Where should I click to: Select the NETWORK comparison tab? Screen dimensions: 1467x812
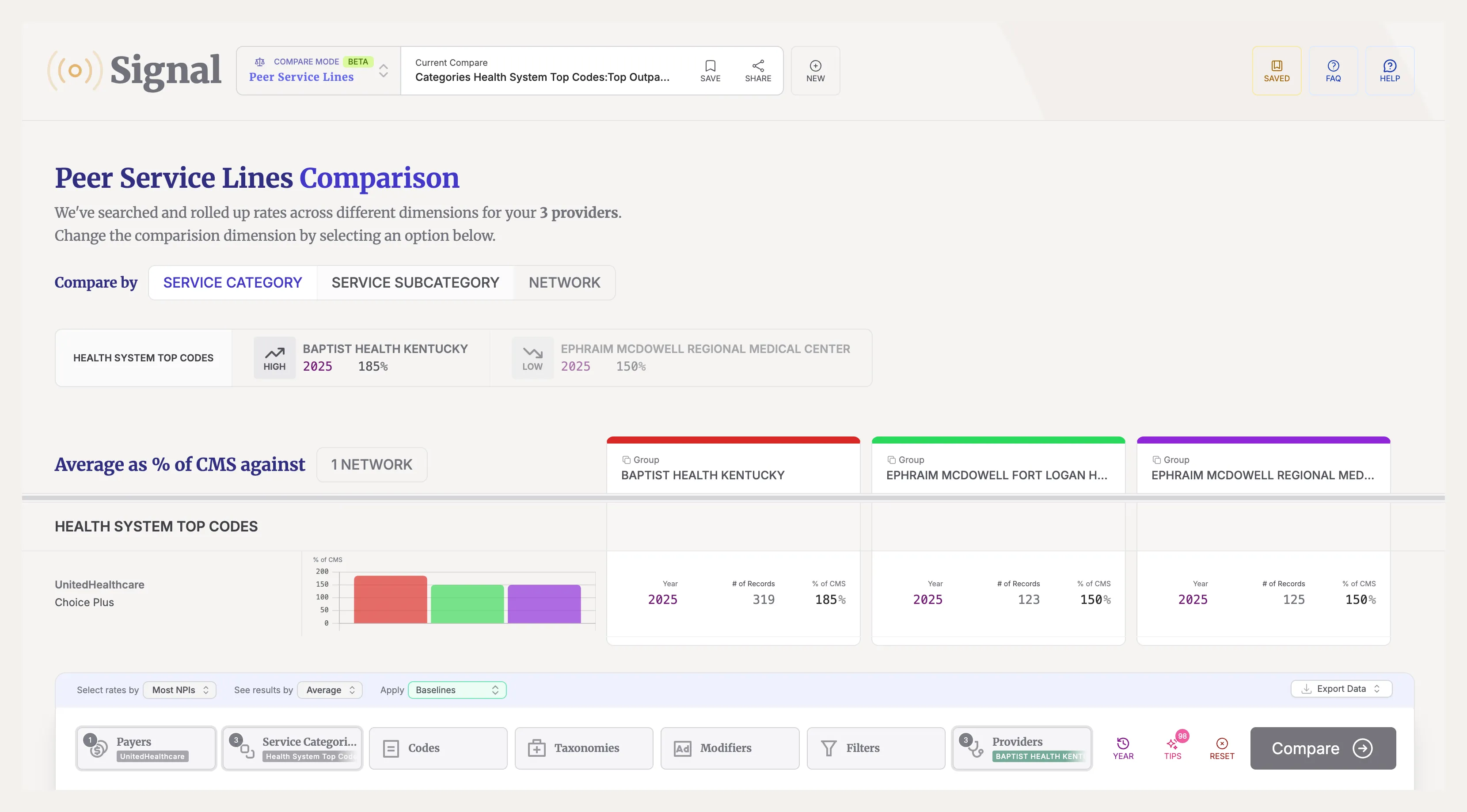point(564,282)
